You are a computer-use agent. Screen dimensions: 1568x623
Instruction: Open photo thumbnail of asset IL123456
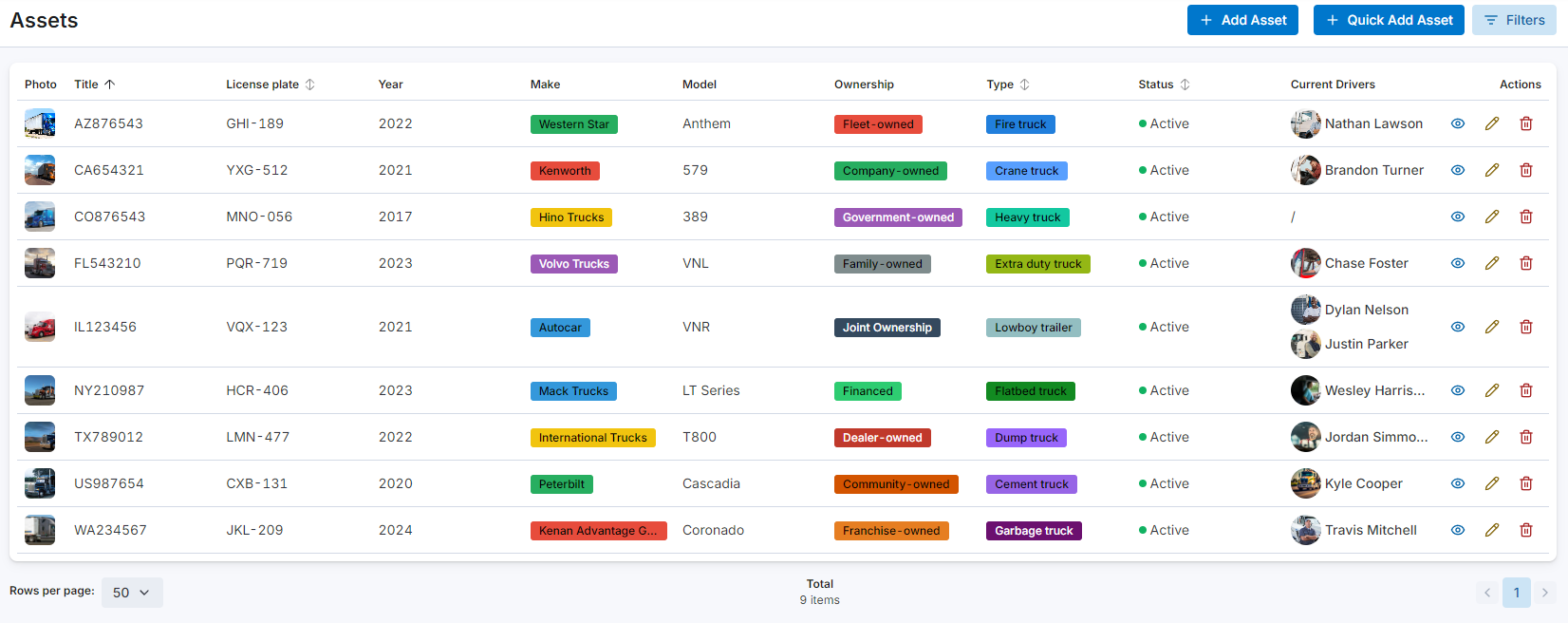(40, 327)
